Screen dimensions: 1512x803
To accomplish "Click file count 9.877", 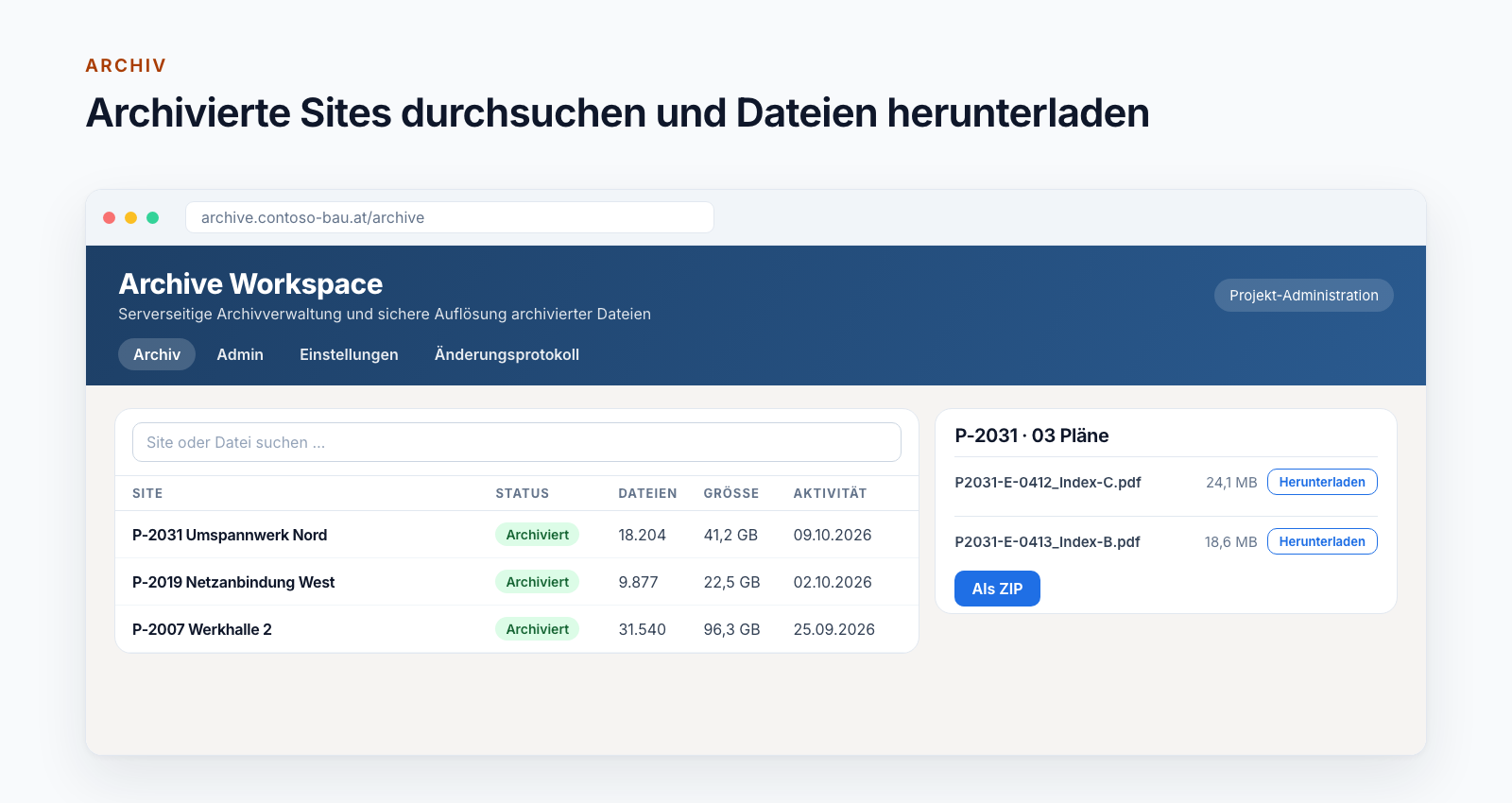I will pos(639,582).
